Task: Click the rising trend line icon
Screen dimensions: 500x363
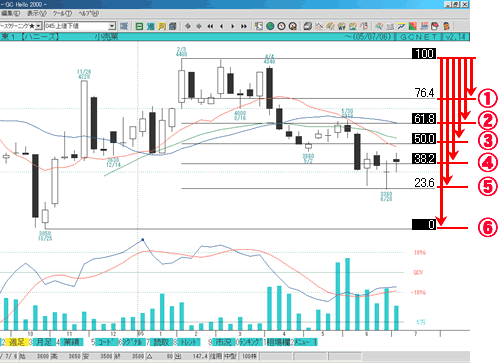Action: 401,26
